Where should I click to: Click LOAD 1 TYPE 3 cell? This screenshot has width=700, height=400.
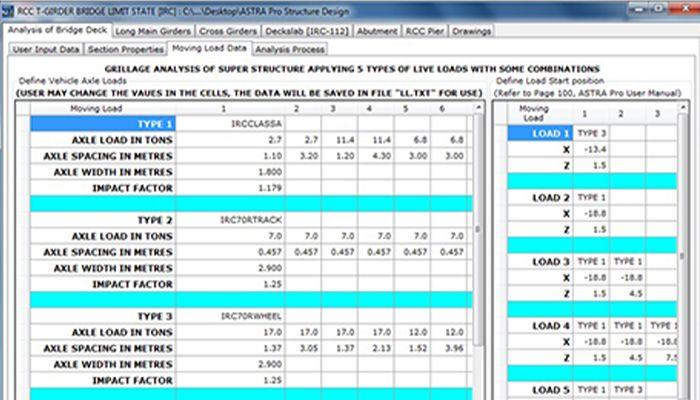591,133
